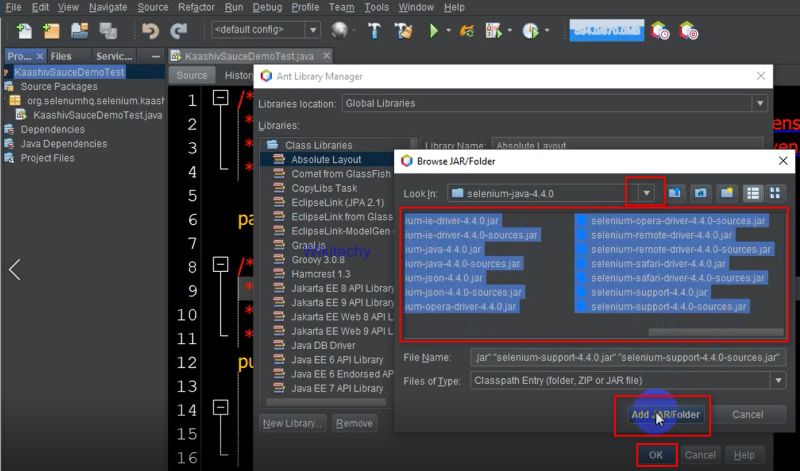Viewport: 800px width, 471px height.
Task: Open the Navigate menu
Action: [108, 7]
